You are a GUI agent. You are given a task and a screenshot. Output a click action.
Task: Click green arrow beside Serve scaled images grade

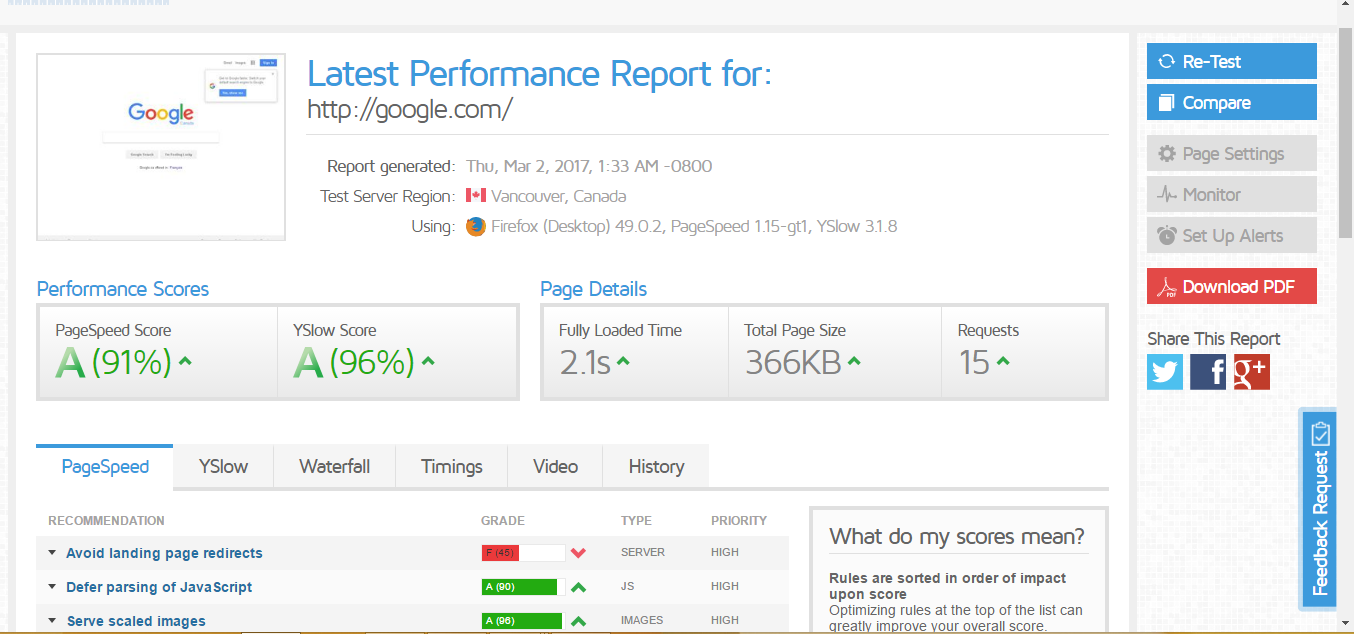578,621
